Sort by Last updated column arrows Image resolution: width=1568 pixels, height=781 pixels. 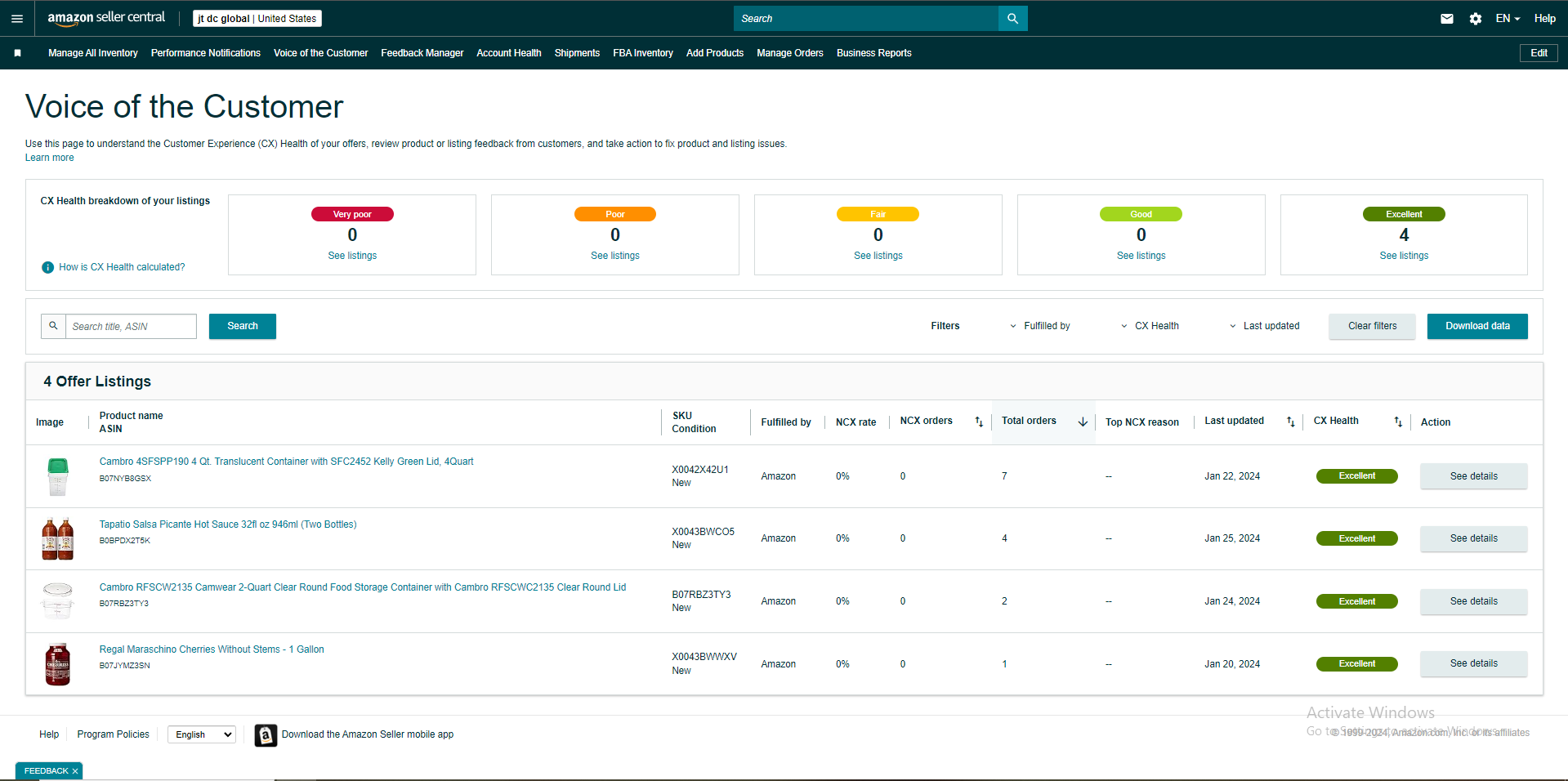[x=1291, y=422]
